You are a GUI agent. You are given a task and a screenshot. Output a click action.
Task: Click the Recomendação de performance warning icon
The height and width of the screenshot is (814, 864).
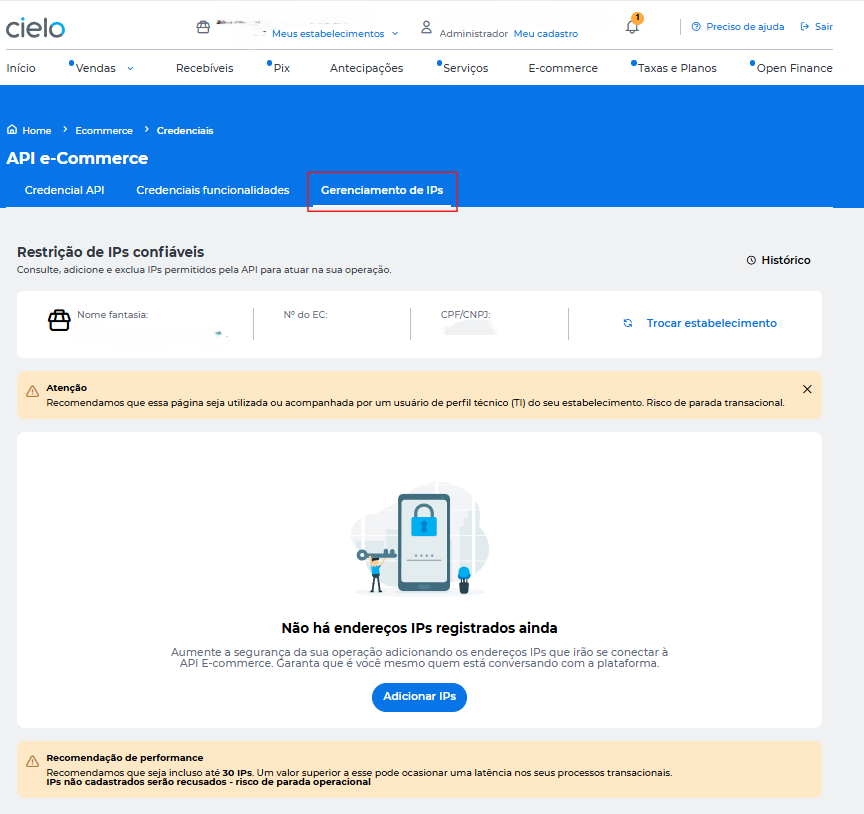point(33,761)
